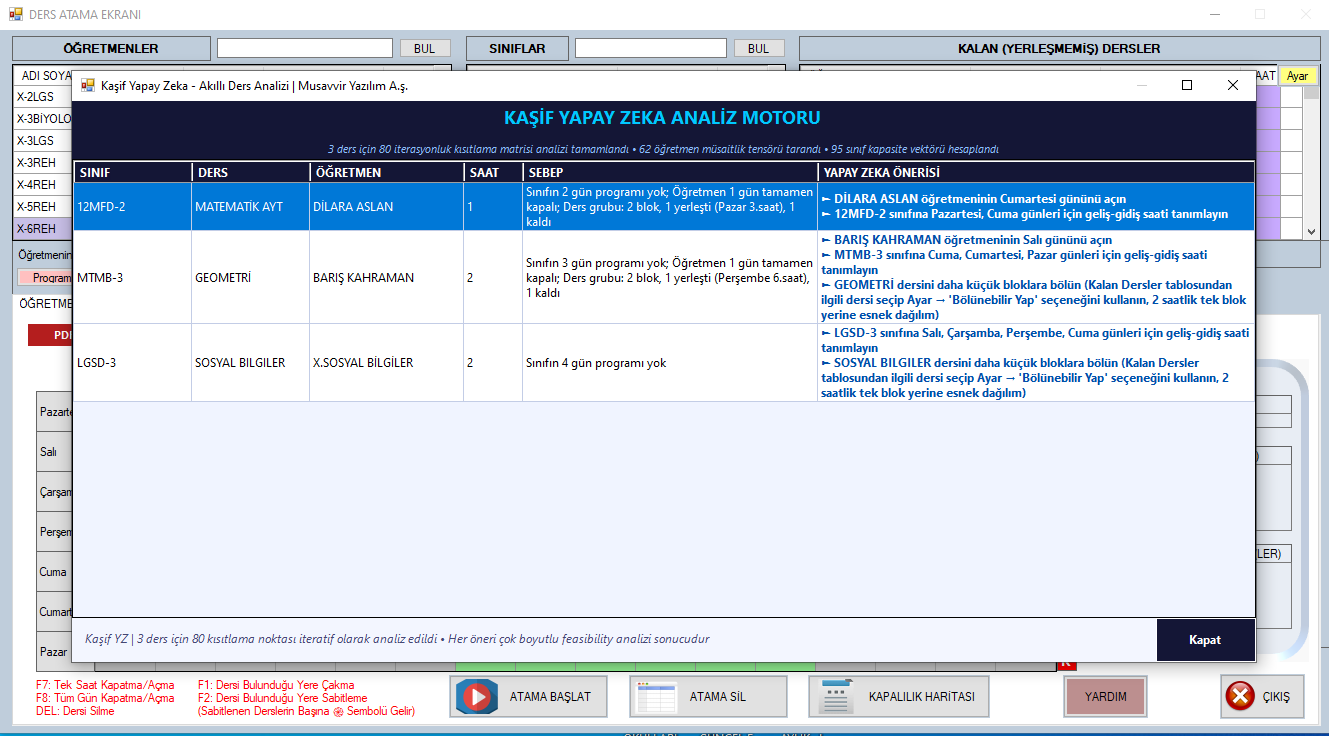Click the red X icon beside ÇIKIŞ

1240,696
